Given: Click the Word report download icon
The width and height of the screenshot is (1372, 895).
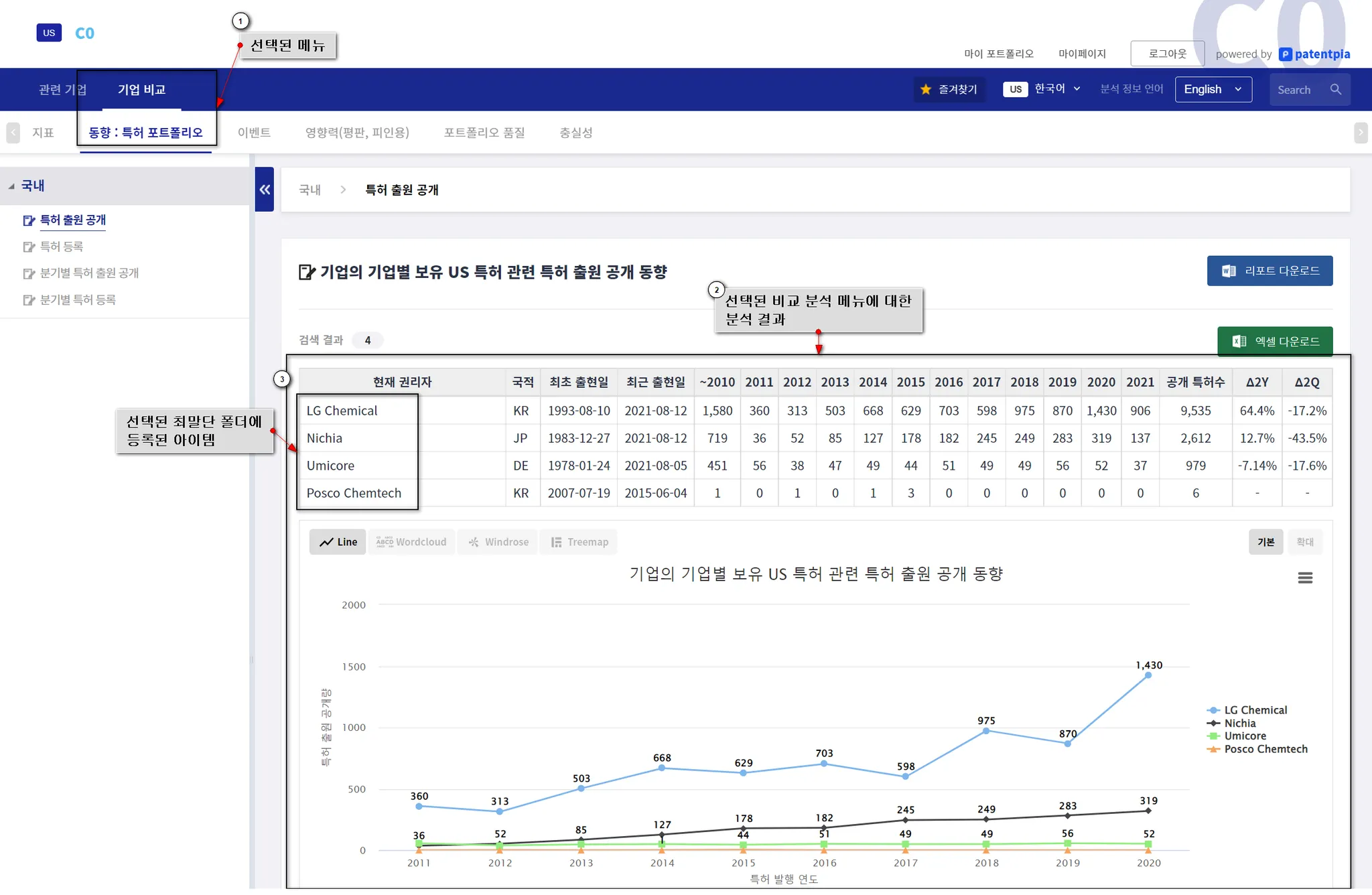Looking at the screenshot, I should [x=1228, y=271].
